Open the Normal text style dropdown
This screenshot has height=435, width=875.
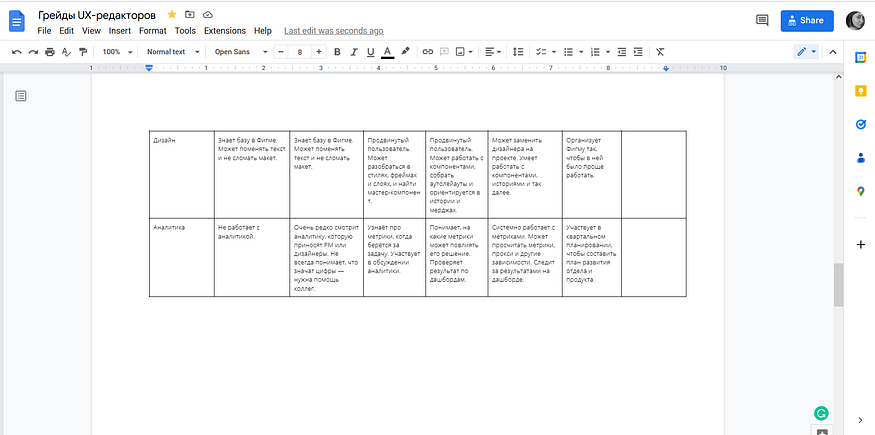(173, 52)
